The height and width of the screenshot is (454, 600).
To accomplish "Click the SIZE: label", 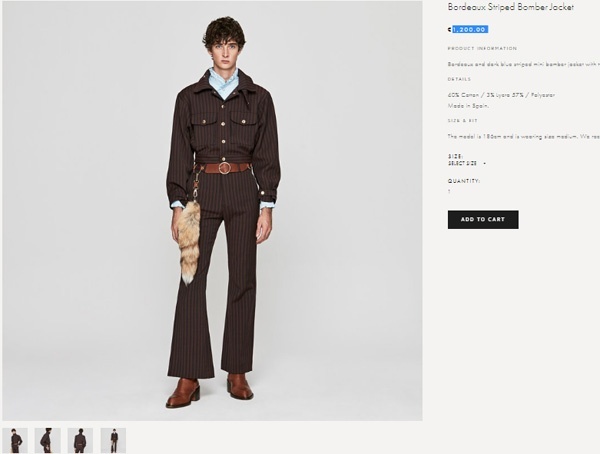I will [455, 156].
